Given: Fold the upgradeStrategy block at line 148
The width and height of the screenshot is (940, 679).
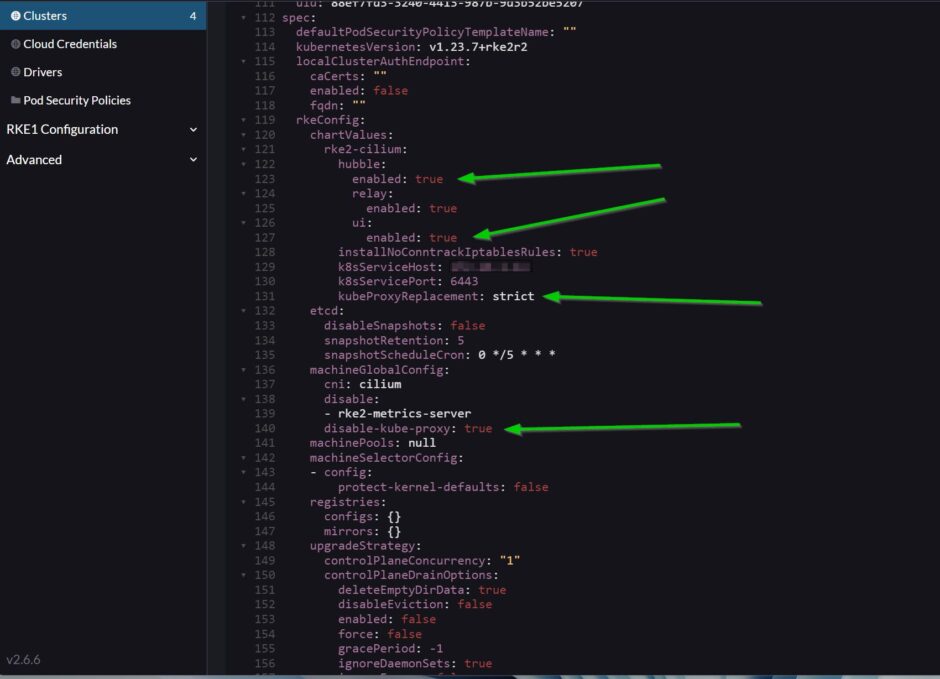Looking at the screenshot, I should click(x=244, y=546).
